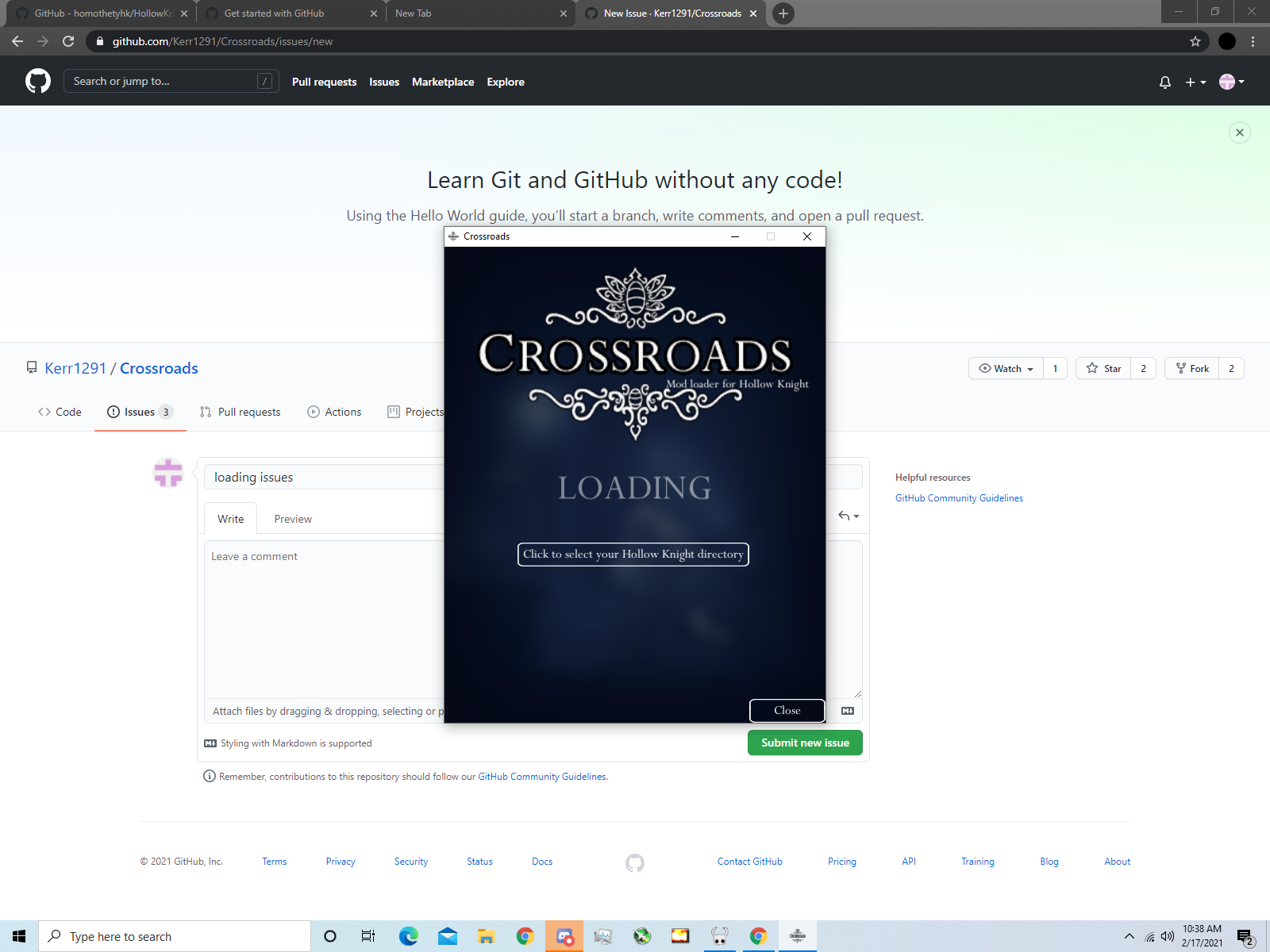Open Marketplace in GitHub header
The height and width of the screenshot is (952, 1270).
click(443, 82)
